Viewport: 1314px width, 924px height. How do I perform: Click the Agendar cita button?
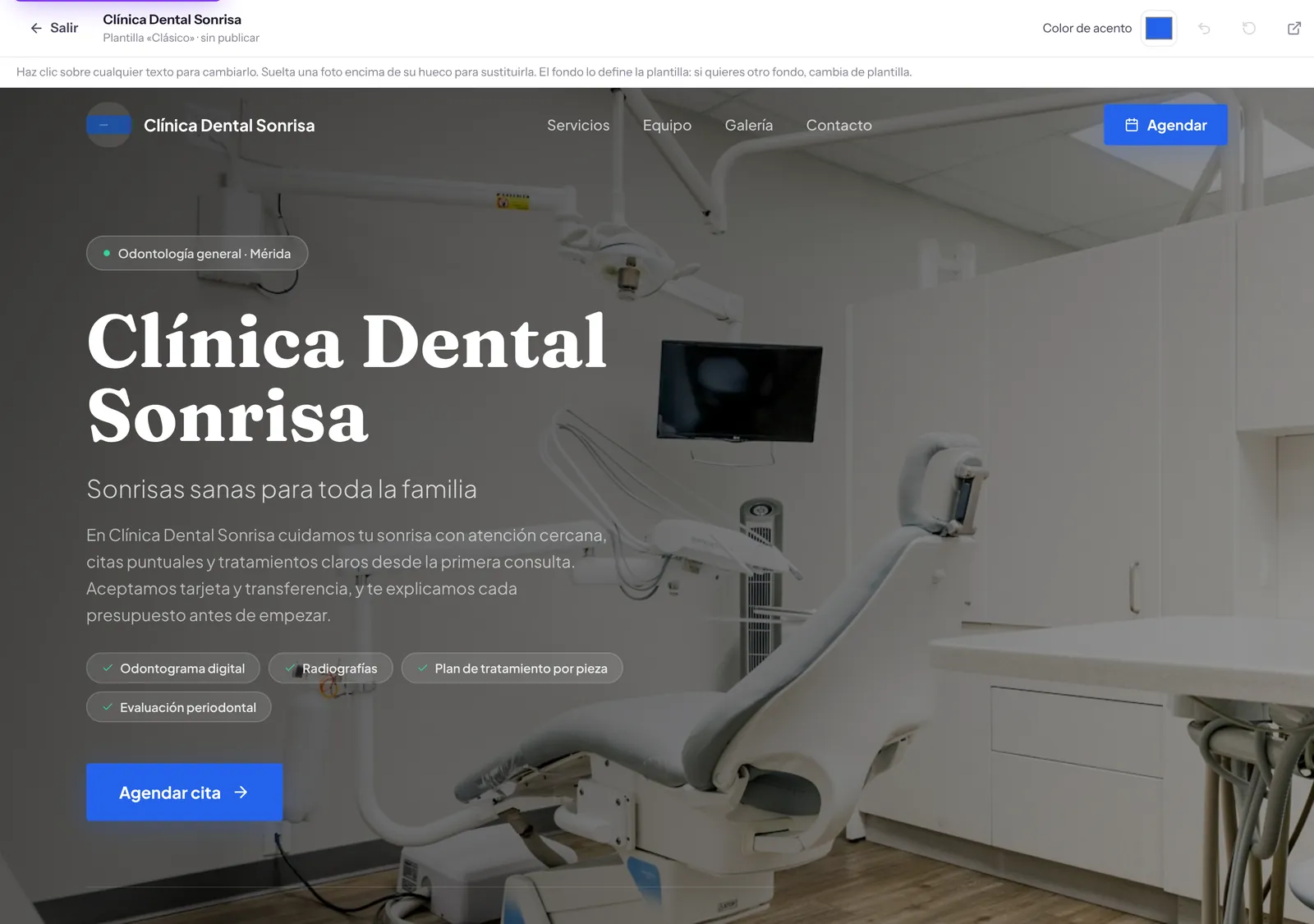(x=185, y=793)
